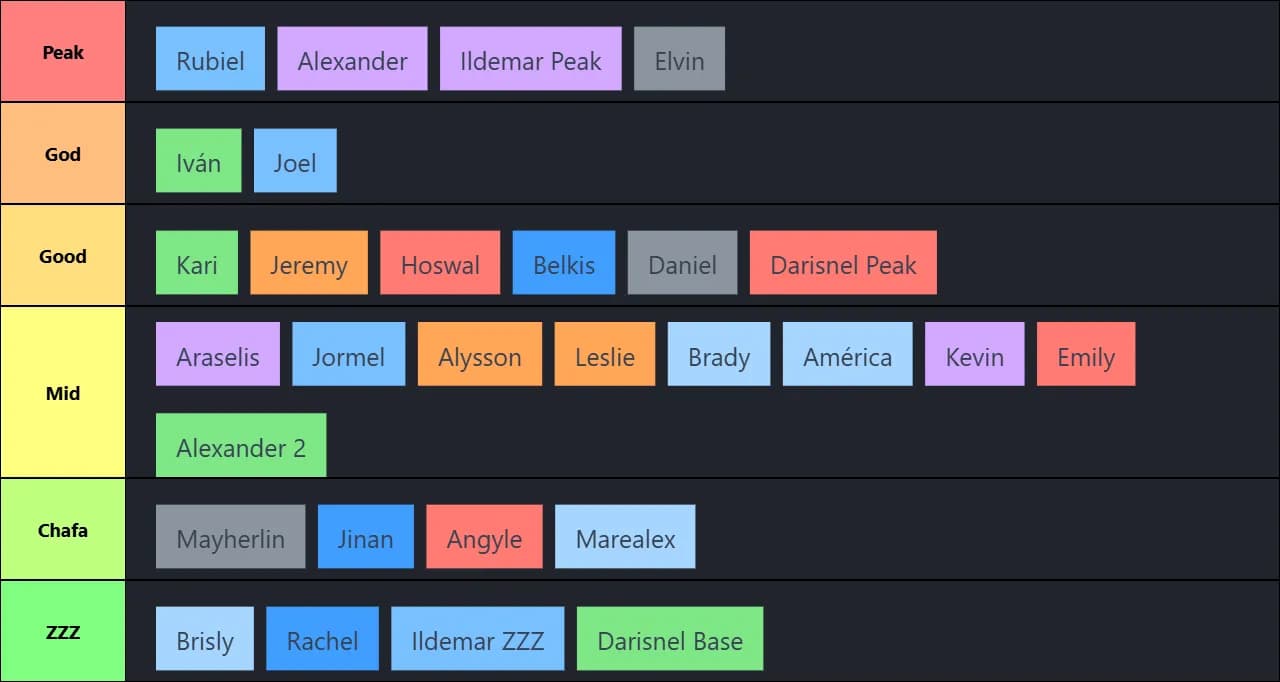The image size is (1280, 682).
Task: Select the Belkis tile
Action: pyautogui.click(x=564, y=263)
